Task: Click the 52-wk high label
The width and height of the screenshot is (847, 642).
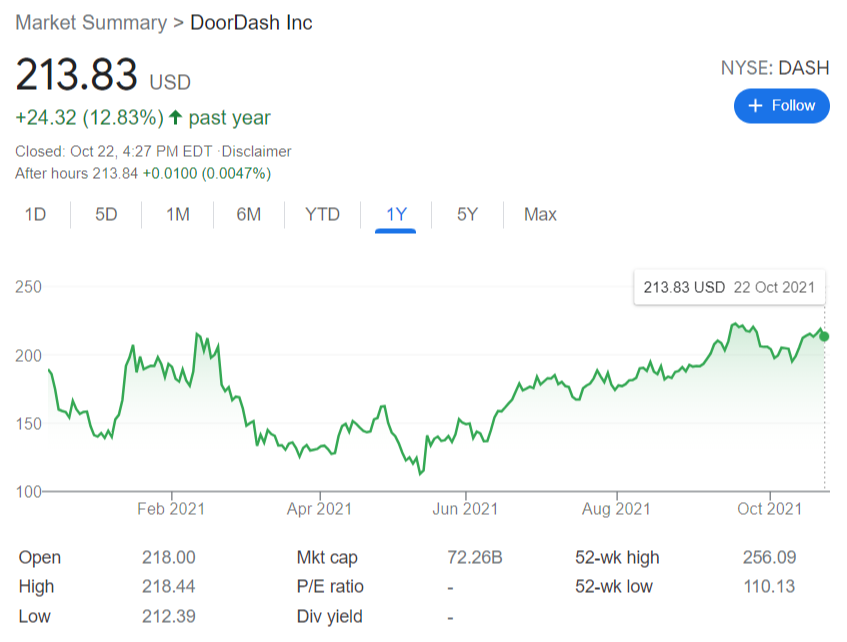Action: [x=617, y=558]
